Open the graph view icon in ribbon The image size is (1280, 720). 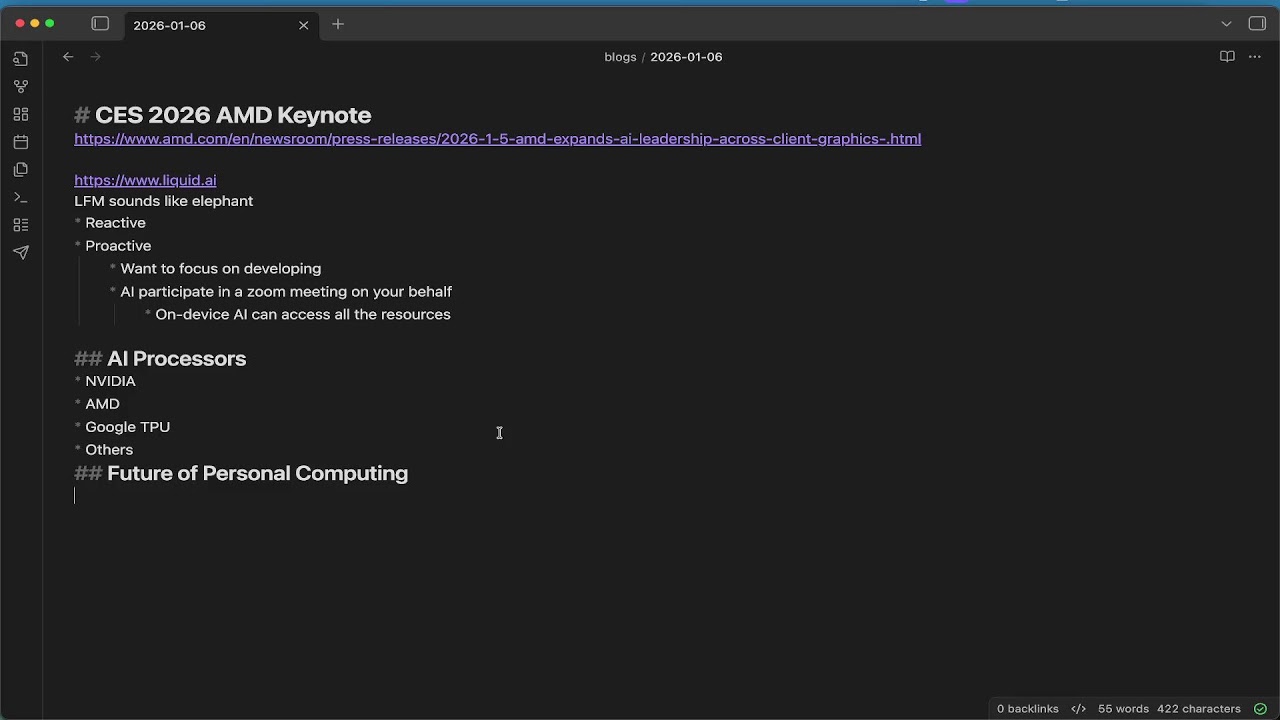coord(21,87)
